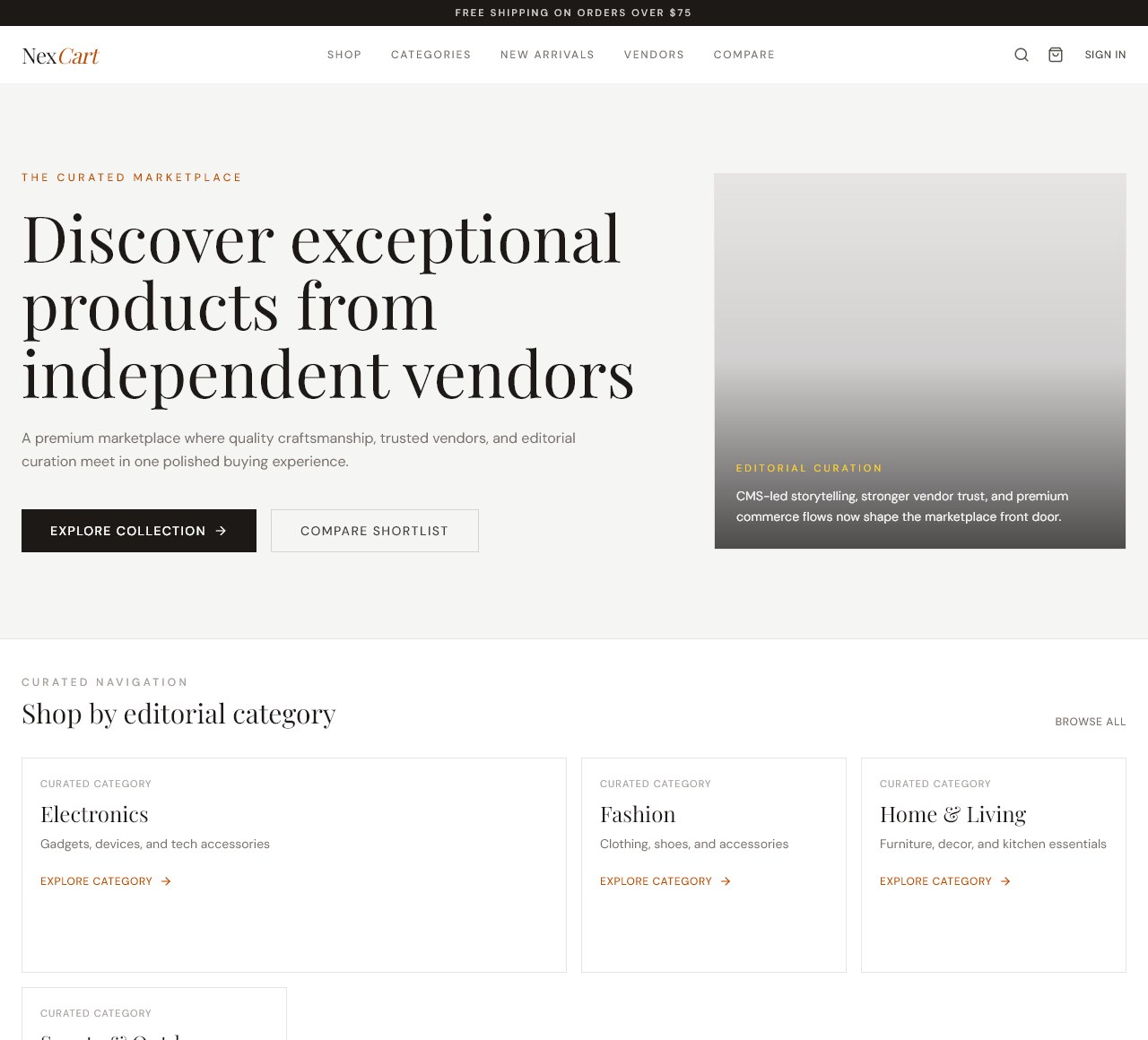
Task: Explore the Home & Living category
Action: pos(935,881)
